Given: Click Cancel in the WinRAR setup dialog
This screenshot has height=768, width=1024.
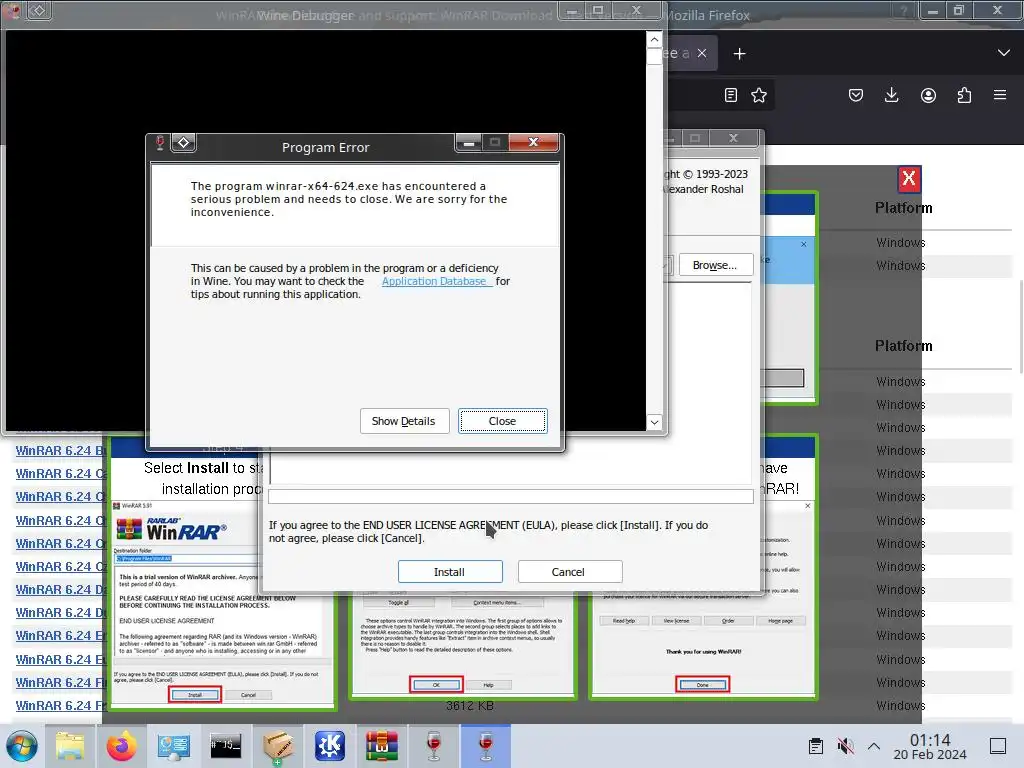Looking at the screenshot, I should [x=568, y=571].
